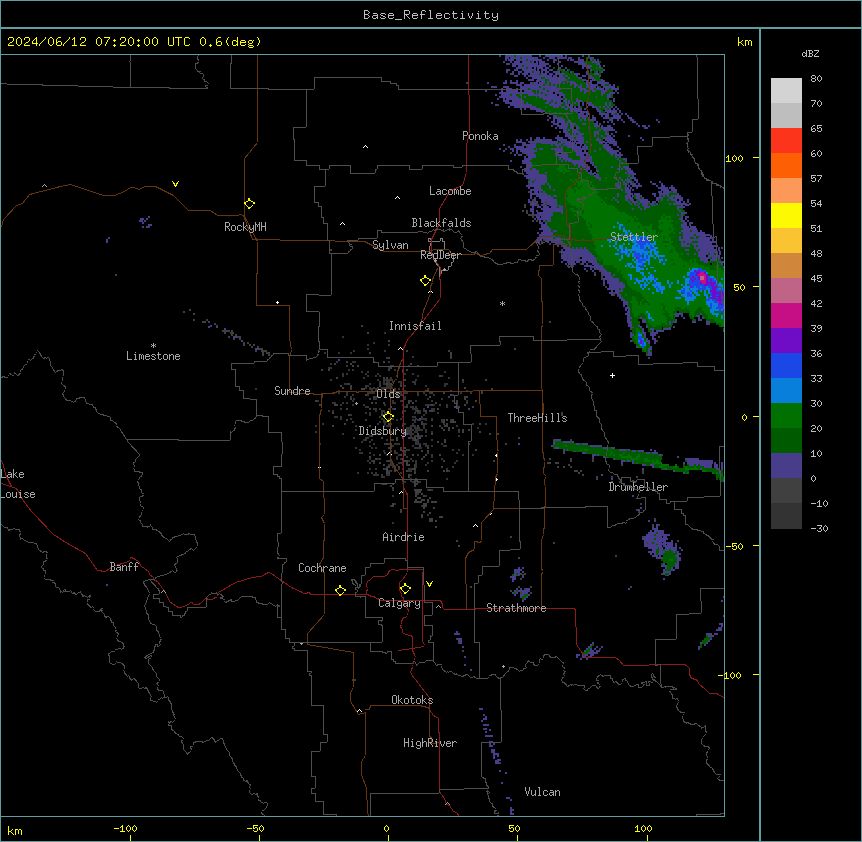Select the magenta 39-42 dBZ legend swatch
This screenshot has width=862, height=842.
coord(786,315)
